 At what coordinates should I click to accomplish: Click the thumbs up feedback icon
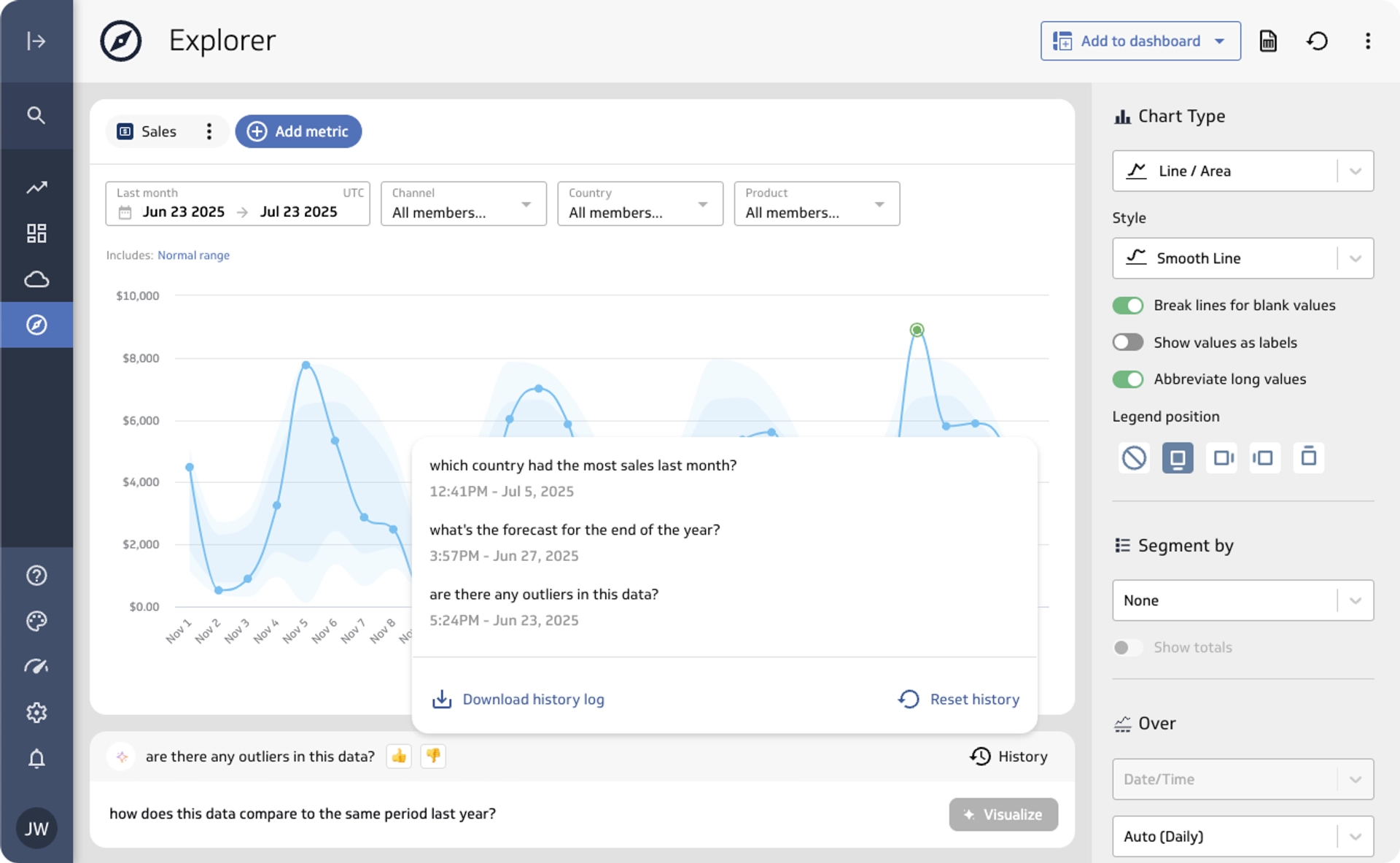399,756
